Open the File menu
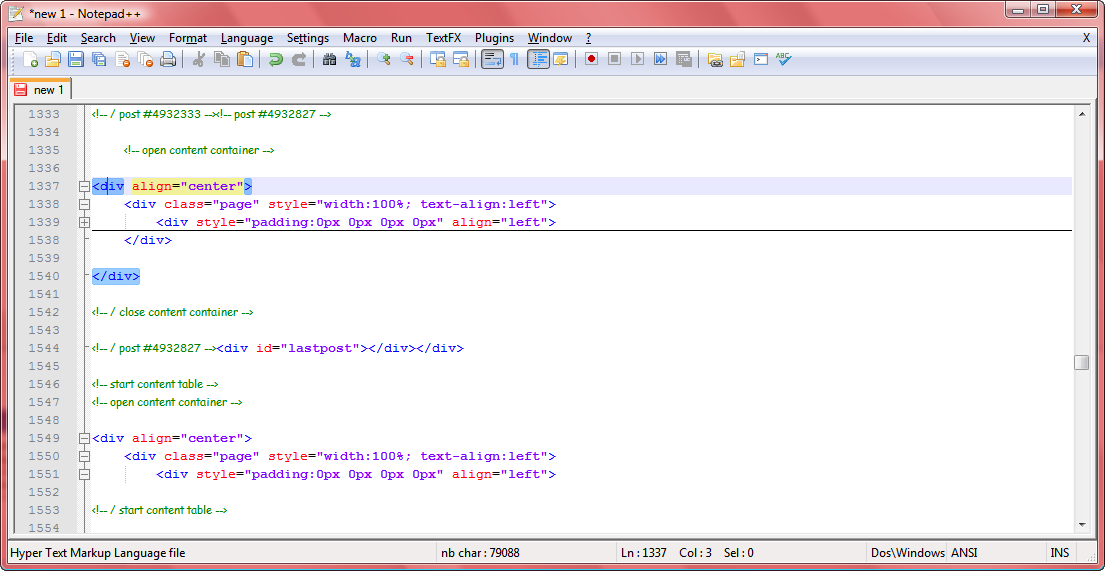Image resolution: width=1105 pixels, height=571 pixels. point(23,38)
